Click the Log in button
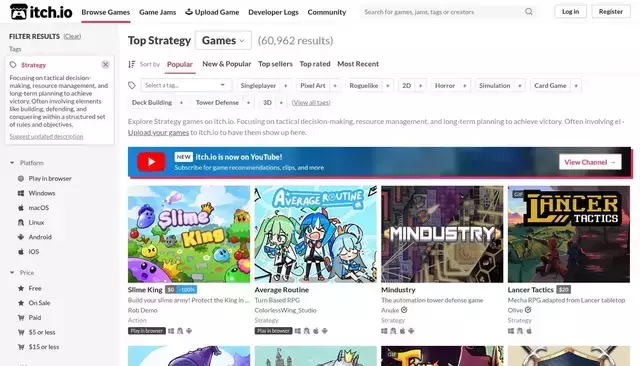Image resolution: width=640 pixels, height=366 pixels. point(571,11)
